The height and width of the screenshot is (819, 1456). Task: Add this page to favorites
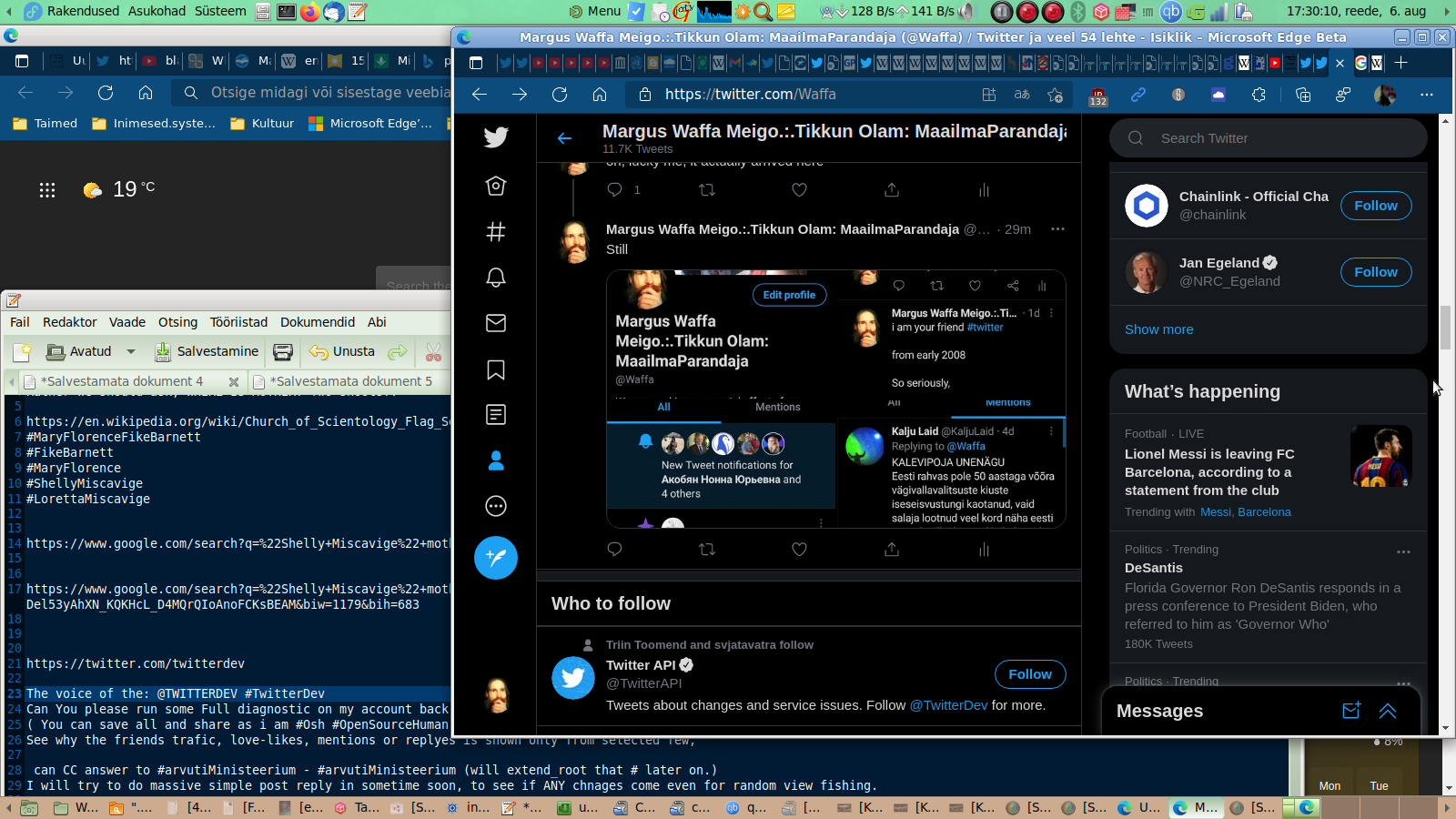click(1056, 95)
